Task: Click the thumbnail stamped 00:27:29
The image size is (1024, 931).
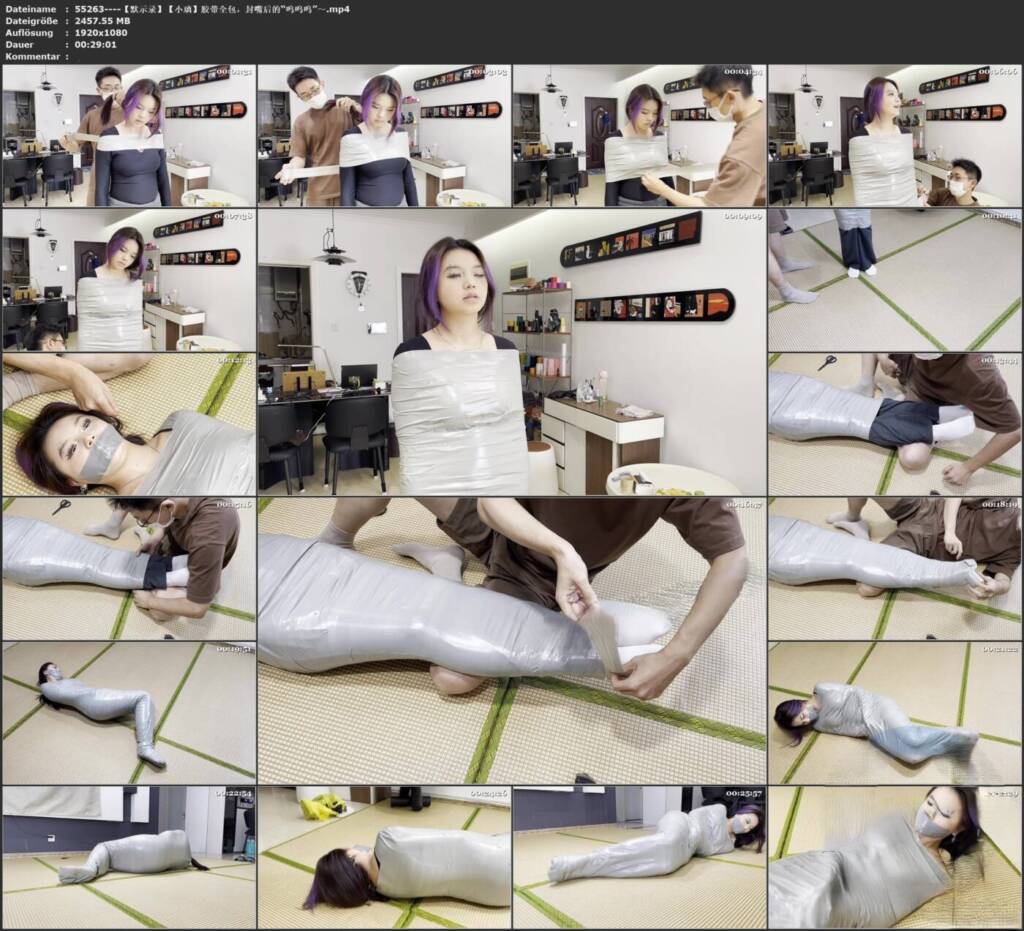Action: 895,857
